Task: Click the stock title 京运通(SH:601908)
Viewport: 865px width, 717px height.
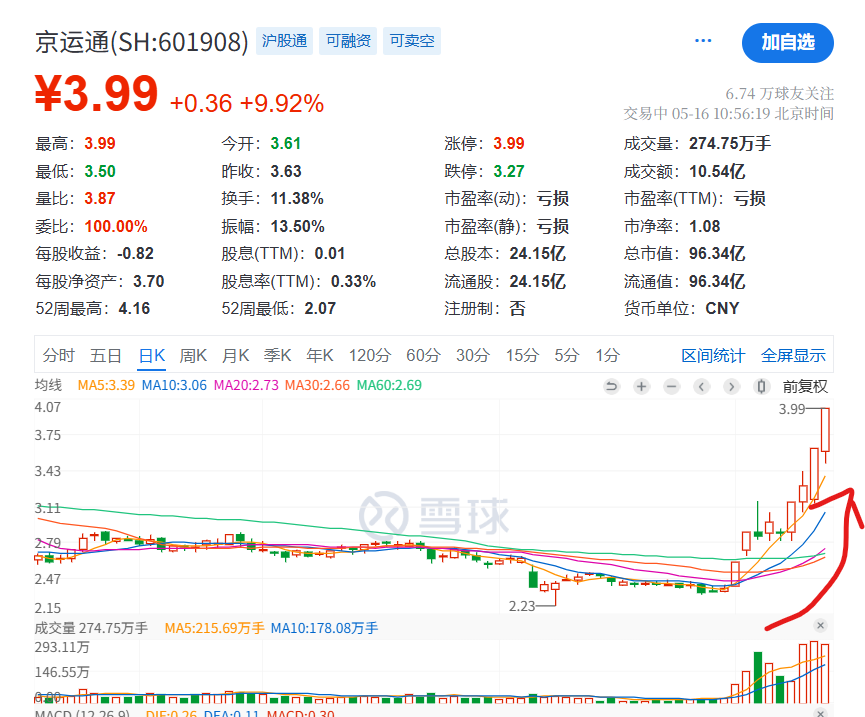Action: click(142, 42)
